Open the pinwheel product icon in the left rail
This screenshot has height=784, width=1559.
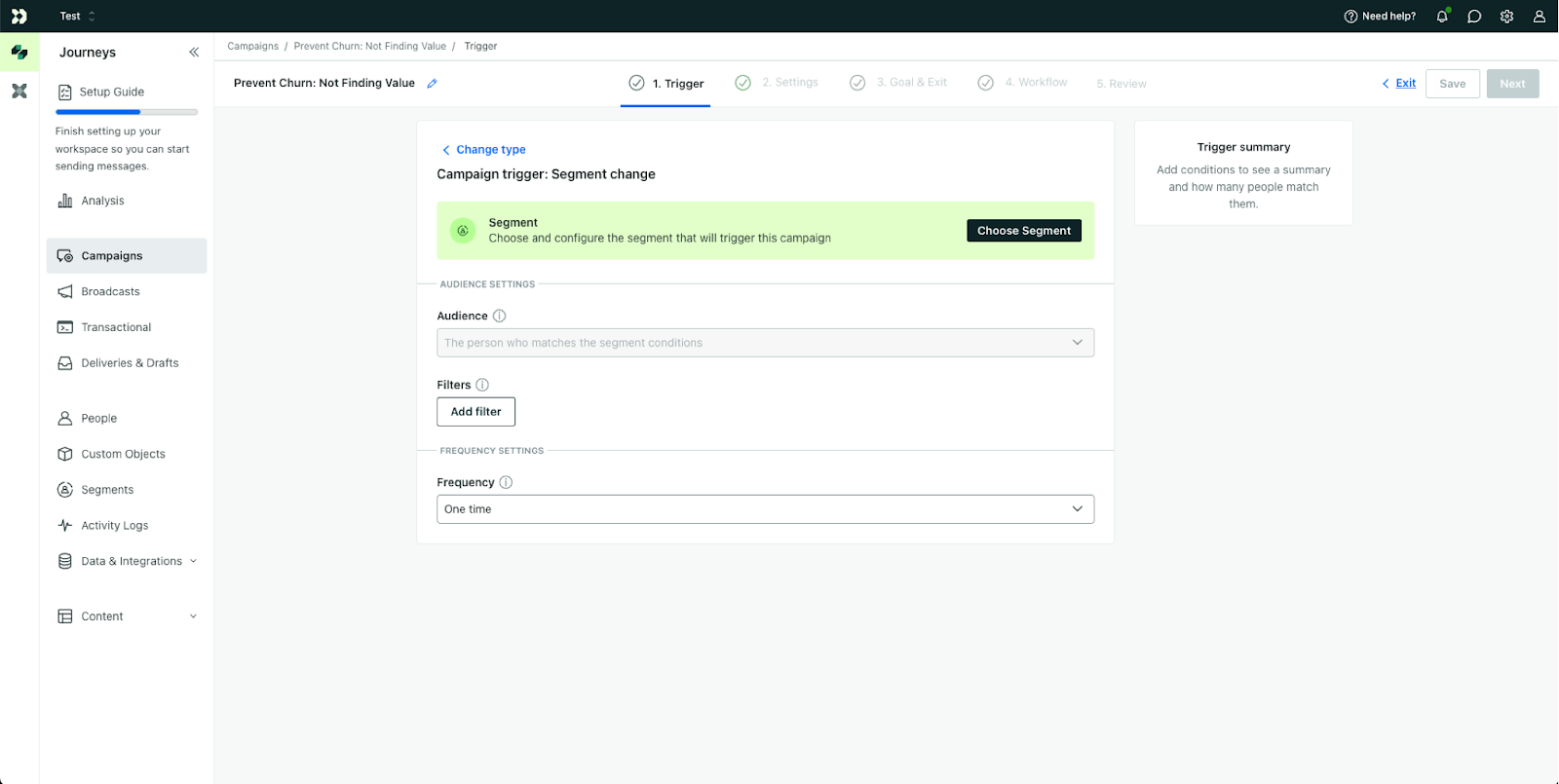(19, 92)
